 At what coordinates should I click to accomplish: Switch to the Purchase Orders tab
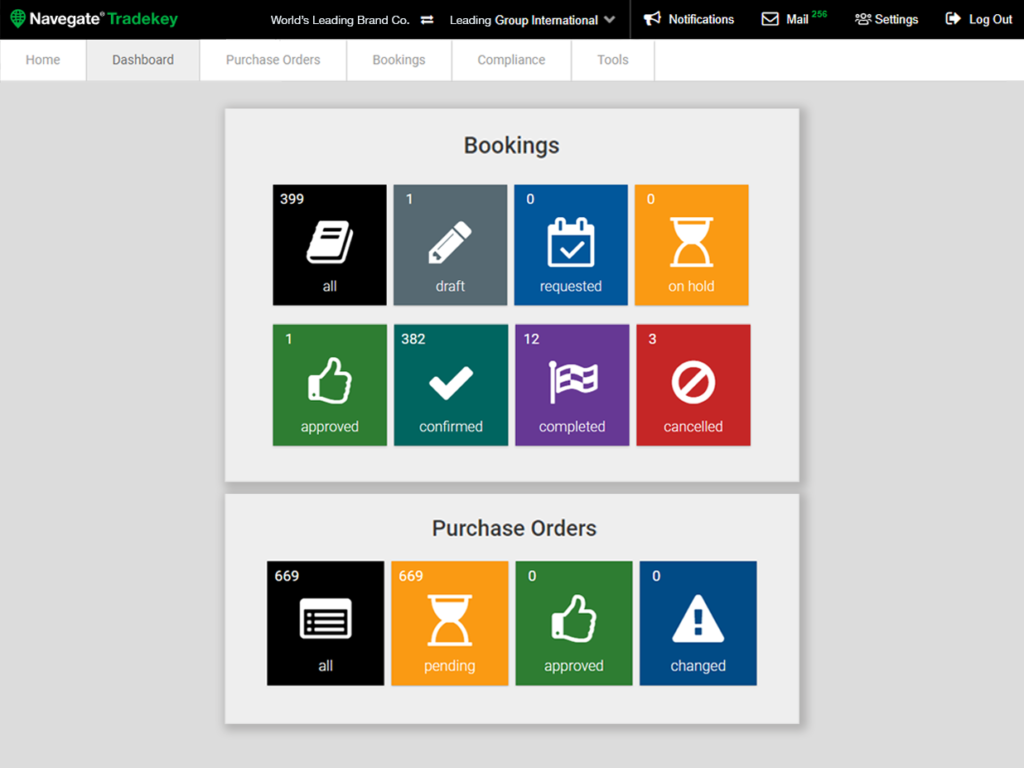273,60
